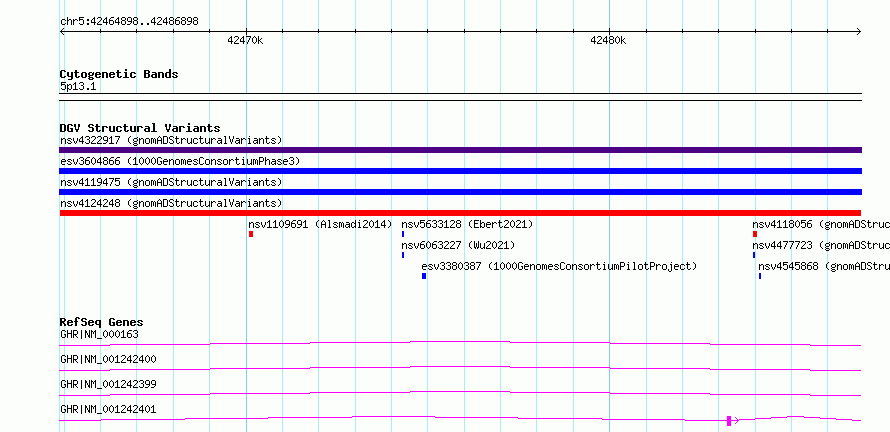The height and width of the screenshot is (432, 890).
Task: Click the nsv4118056 label text
Action: pyautogui.click(x=821, y=224)
